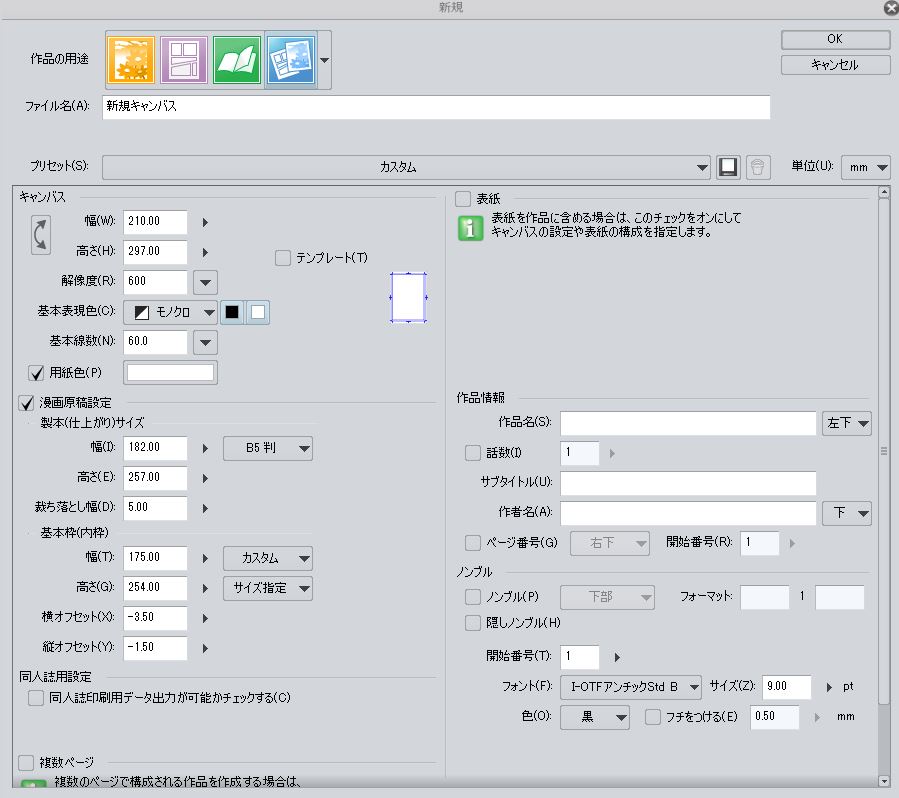Click the 用紙色 paper color swatch
This screenshot has height=798, width=899.
170,373
